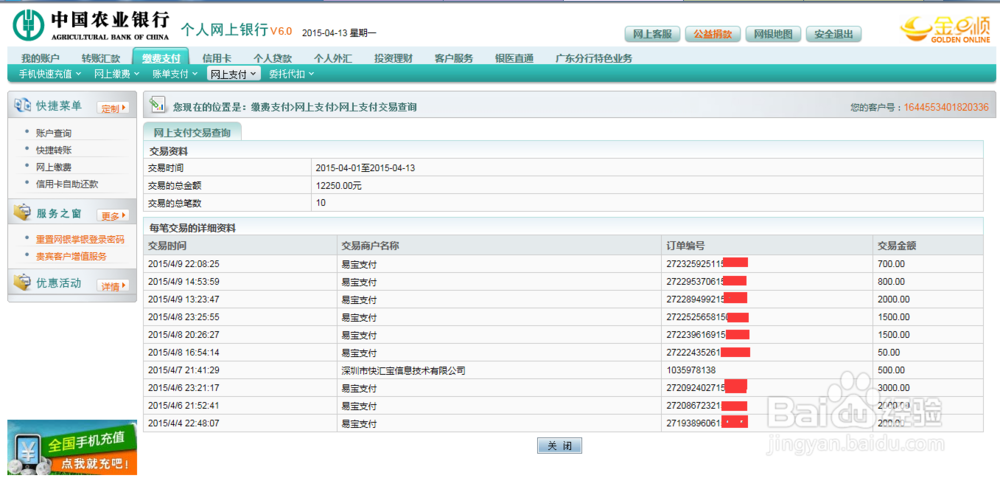Select the 2015/4/8 23:25:55 transaction time
The image size is (1000, 478).
(x=184, y=317)
